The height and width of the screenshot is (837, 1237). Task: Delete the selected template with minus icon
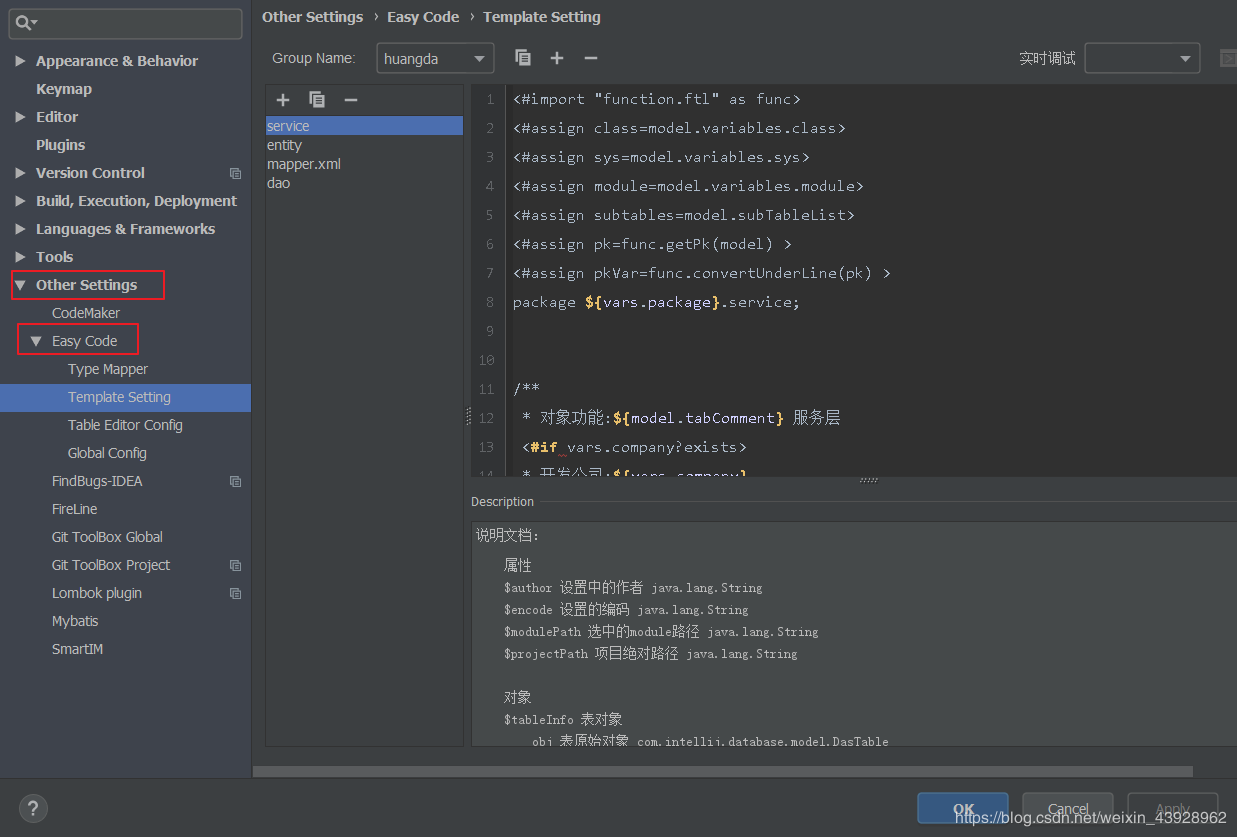pyautogui.click(x=351, y=100)
